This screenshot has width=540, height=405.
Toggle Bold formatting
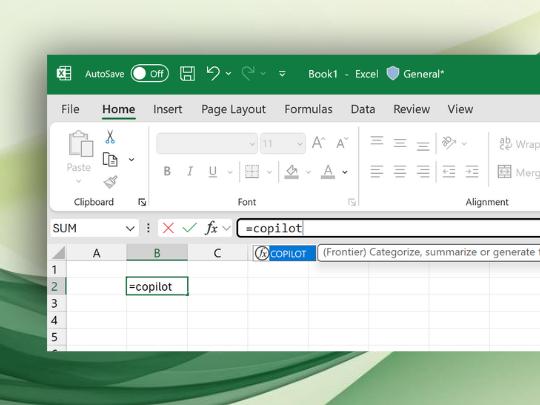pyautogui.click(x=167, y=171)
